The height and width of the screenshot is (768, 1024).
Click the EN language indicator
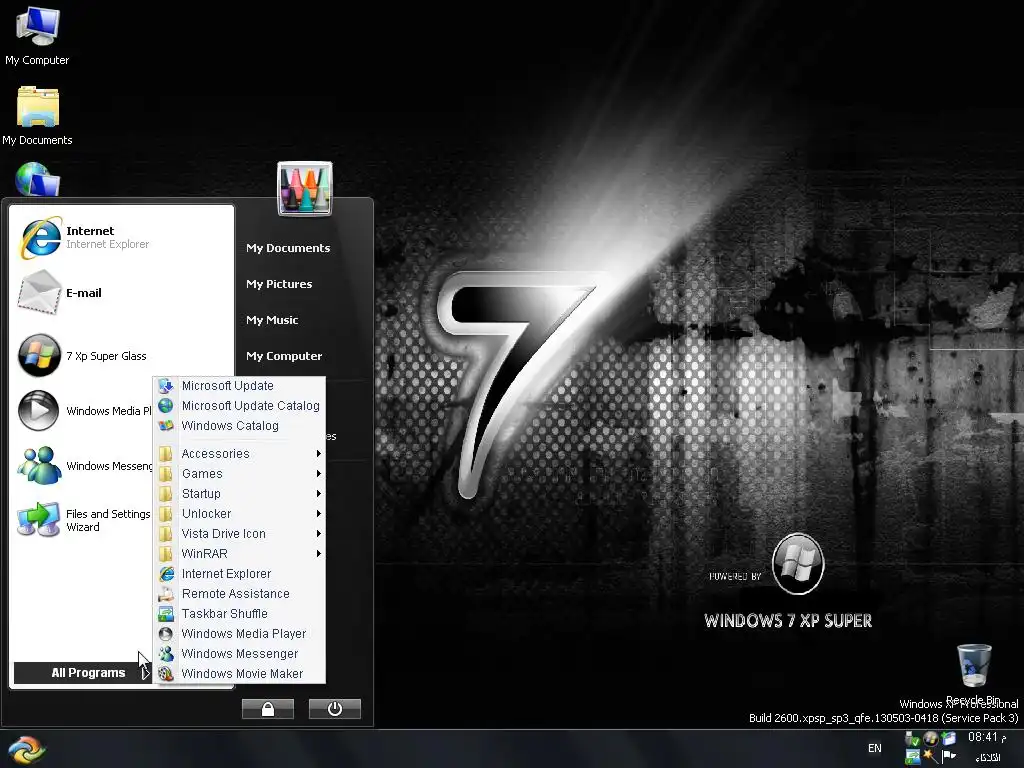874,748
